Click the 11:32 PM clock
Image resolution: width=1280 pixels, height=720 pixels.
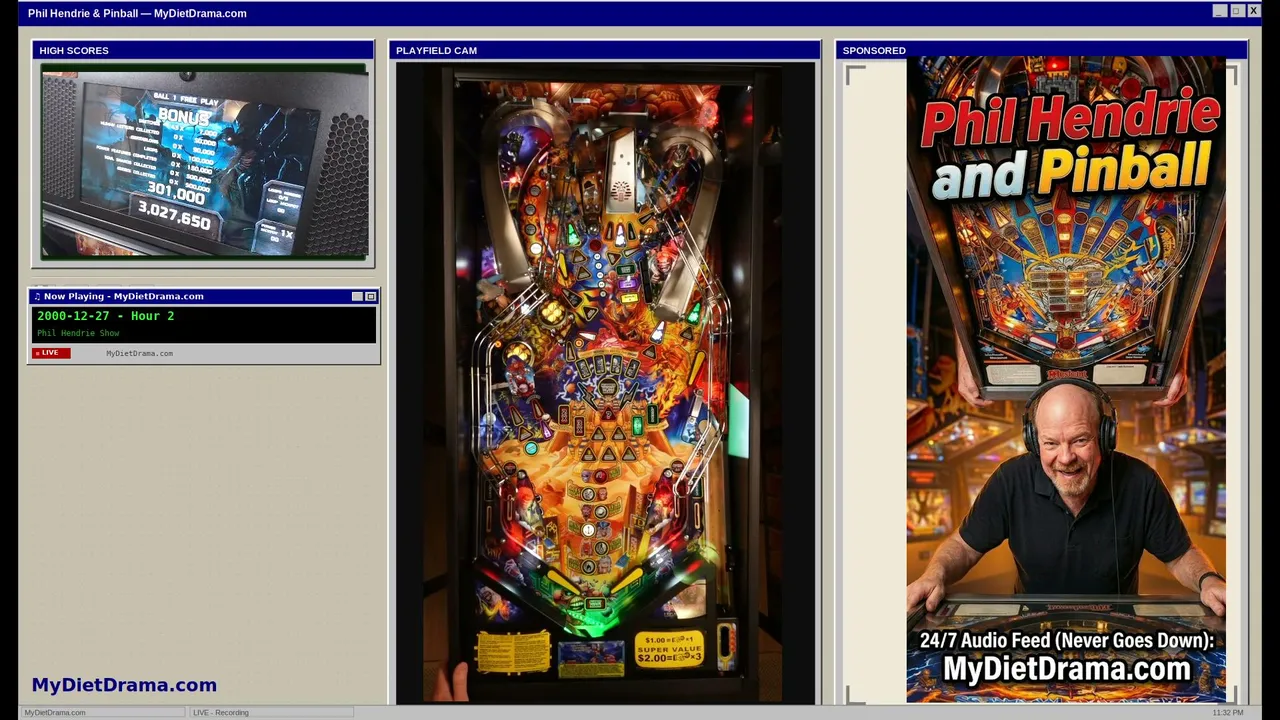(1228, 712)
